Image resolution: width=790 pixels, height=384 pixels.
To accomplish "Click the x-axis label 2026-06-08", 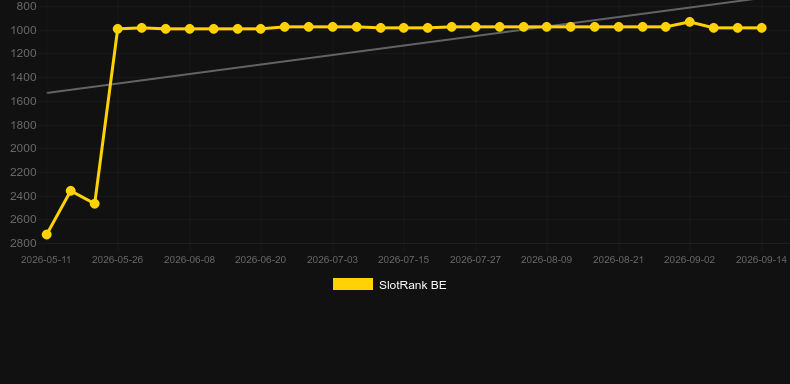I will pos(189,260).
